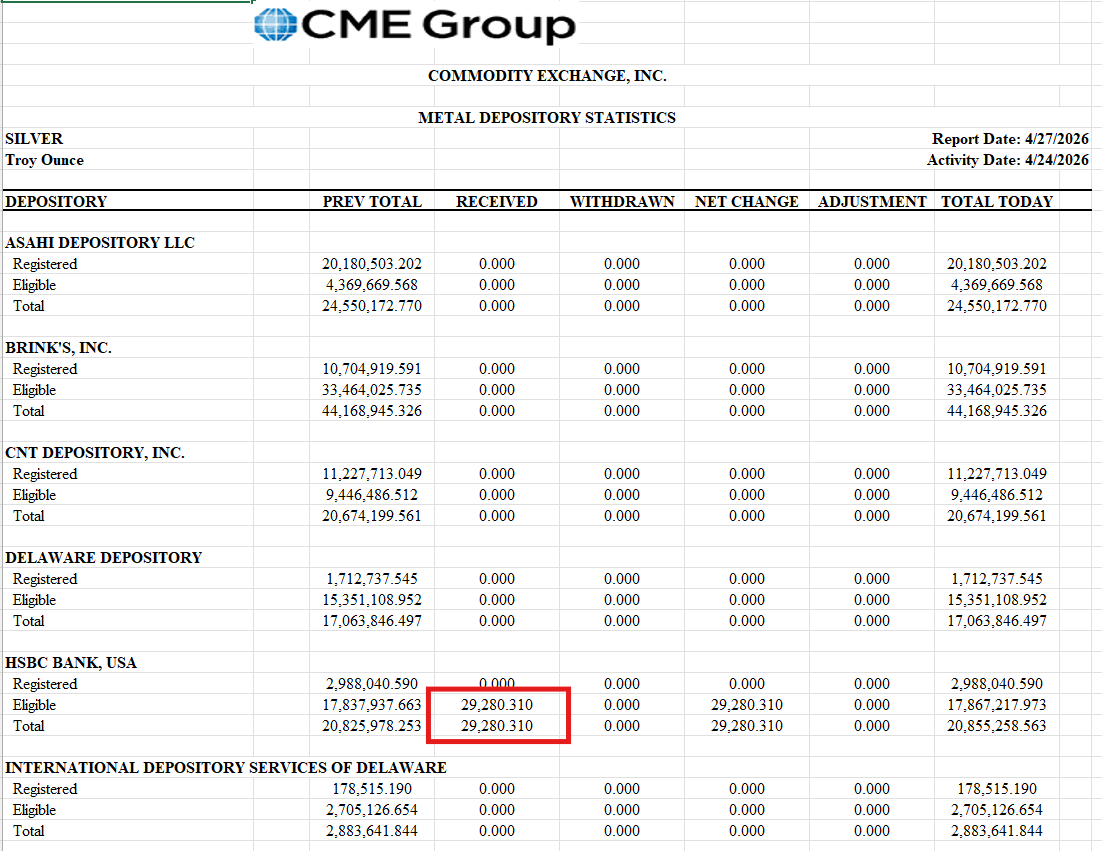This screenshot has width=1102, height=851.
Task: Select Brink's Eligible prev total 33,464,025.735
Action: pos(372,390)
